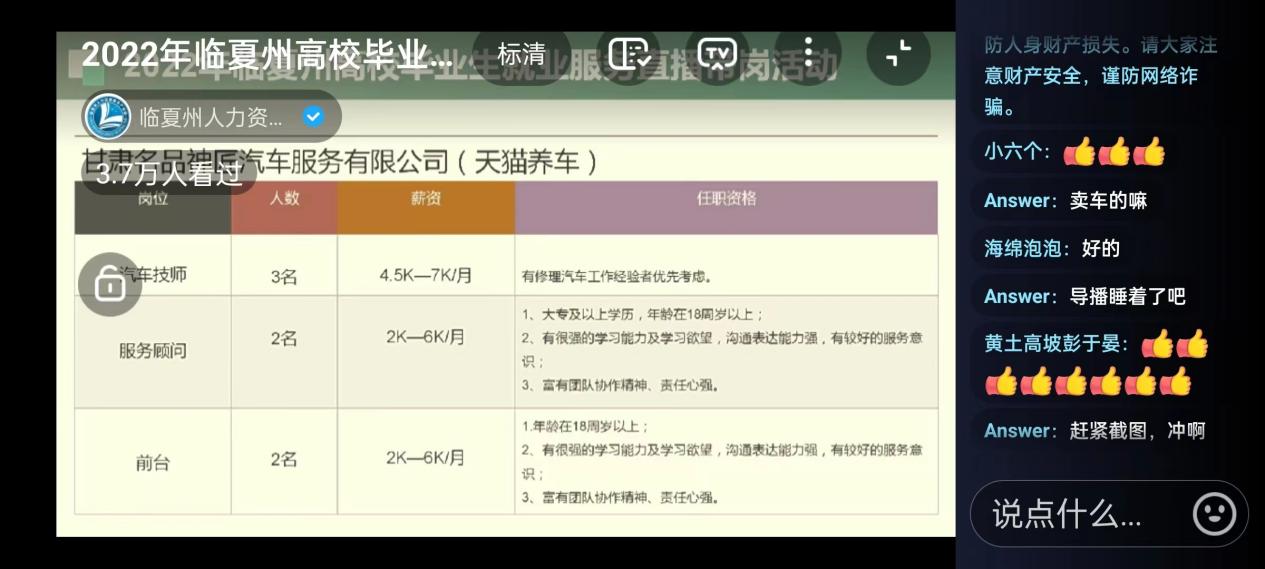Open the three-dot more options menu
Image resolution: width=1265 pixels, height=569 pixels.
807,52
